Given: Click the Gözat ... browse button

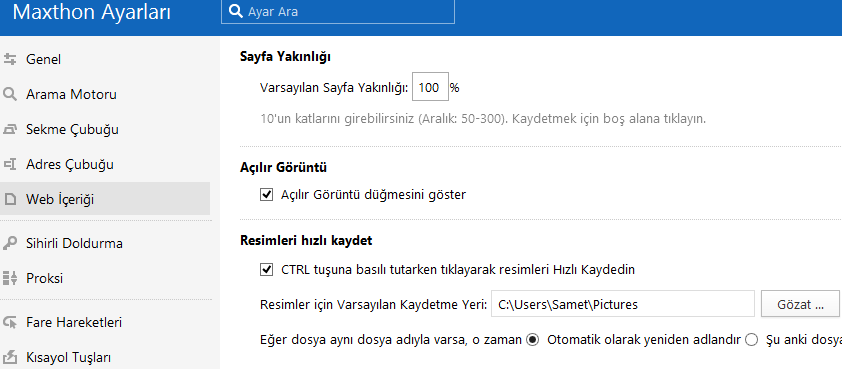Looking at the screenshot, I should 800,305.
